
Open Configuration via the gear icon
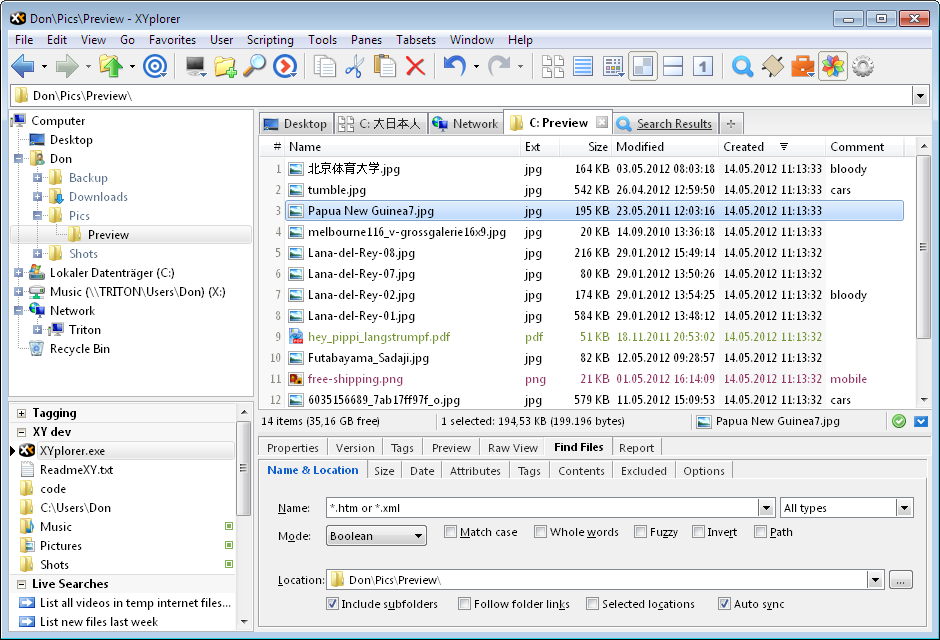point(863,67)
